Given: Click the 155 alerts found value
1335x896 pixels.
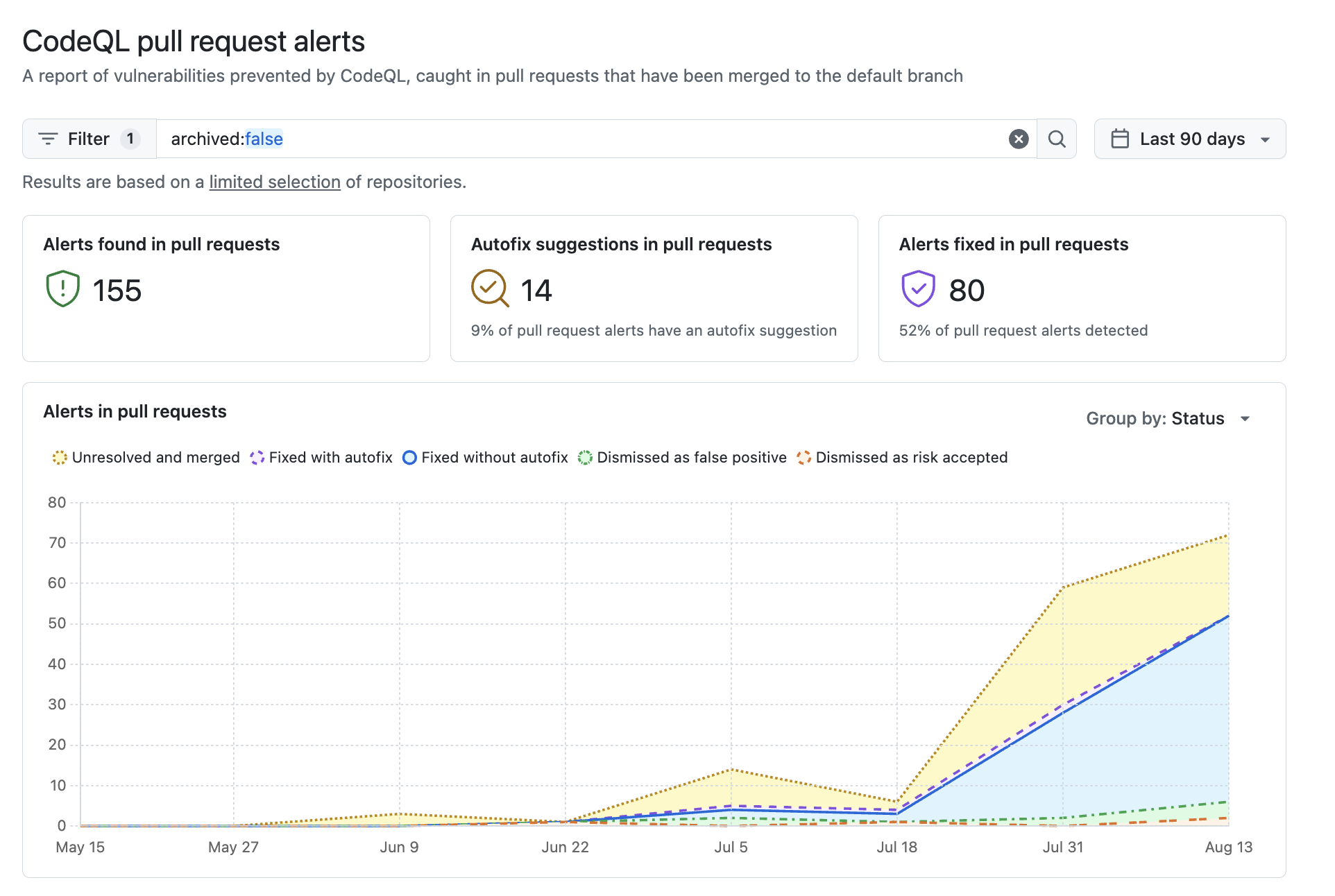Looking at the screenshot, I should click(x=117, y=291).
